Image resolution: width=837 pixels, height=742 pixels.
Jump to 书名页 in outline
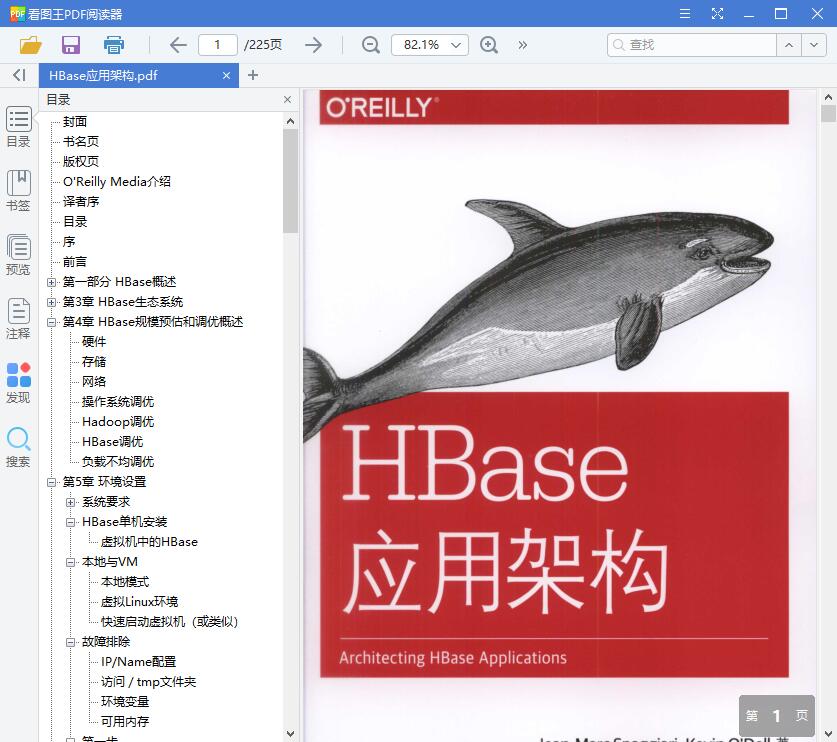tap(81, 141)
